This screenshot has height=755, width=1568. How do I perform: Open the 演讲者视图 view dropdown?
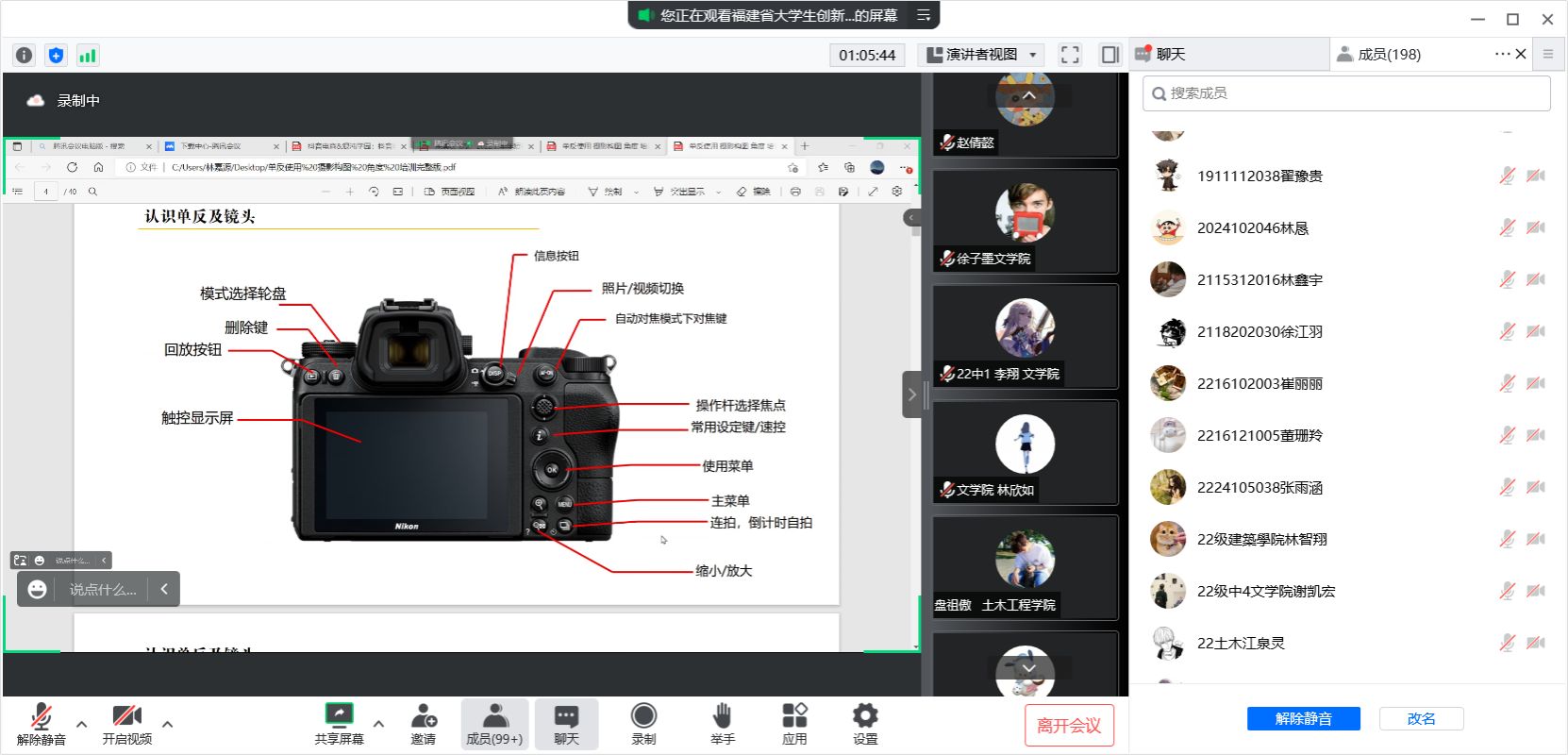click(981, 55)
